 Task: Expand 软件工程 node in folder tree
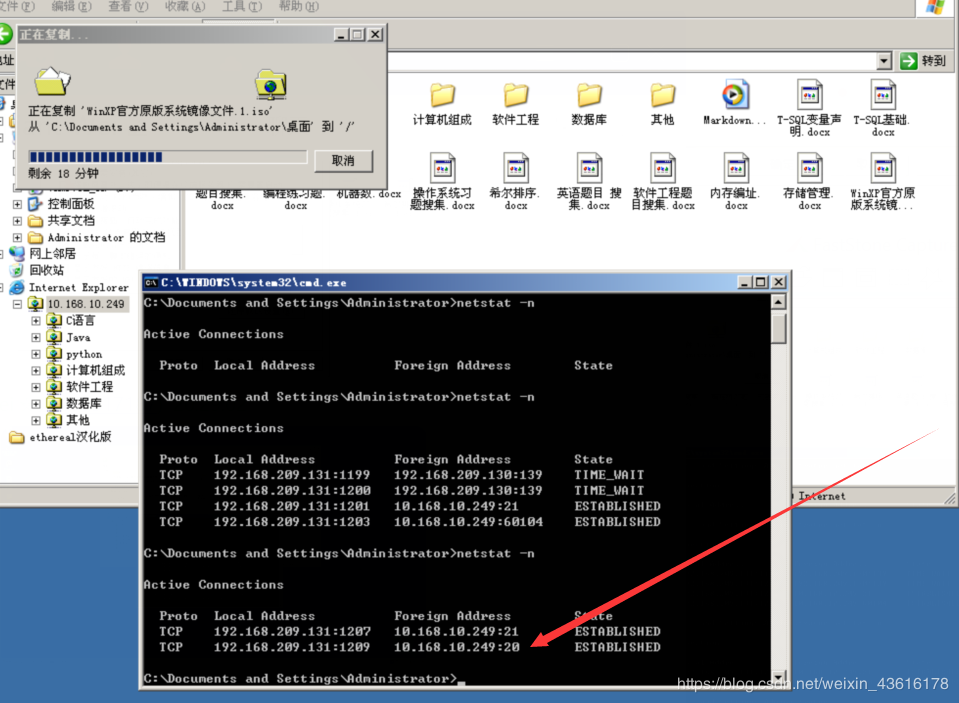click(35, 387)
